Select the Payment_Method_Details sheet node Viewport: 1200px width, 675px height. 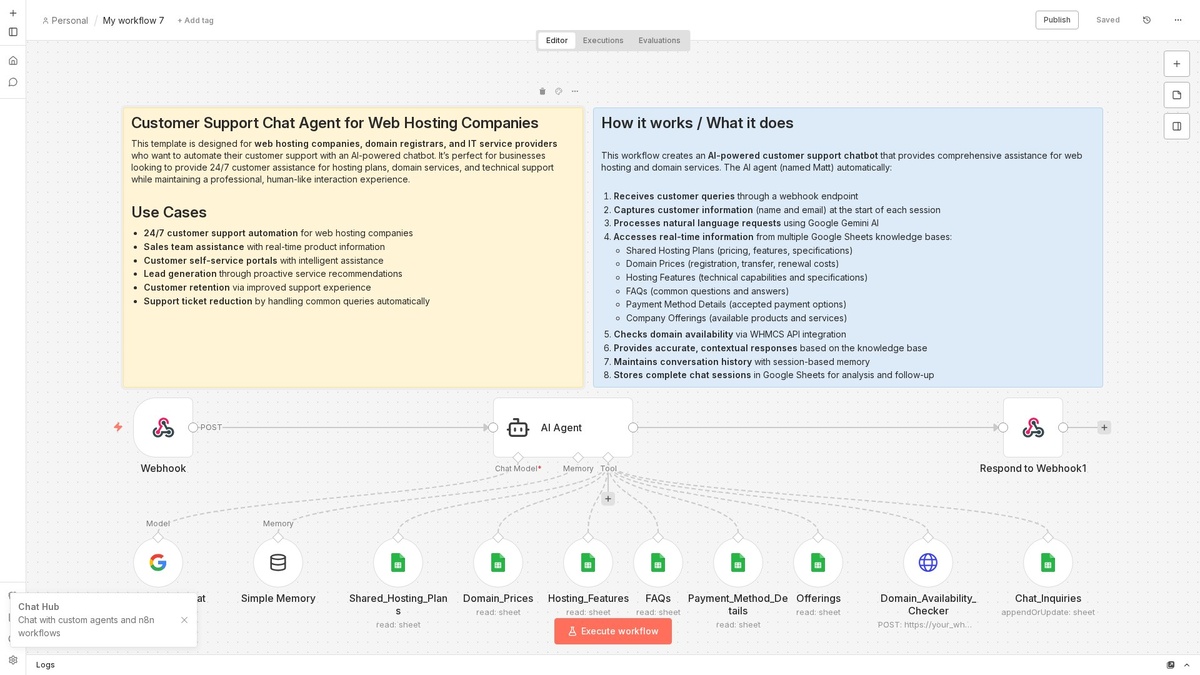coord(738,562)
